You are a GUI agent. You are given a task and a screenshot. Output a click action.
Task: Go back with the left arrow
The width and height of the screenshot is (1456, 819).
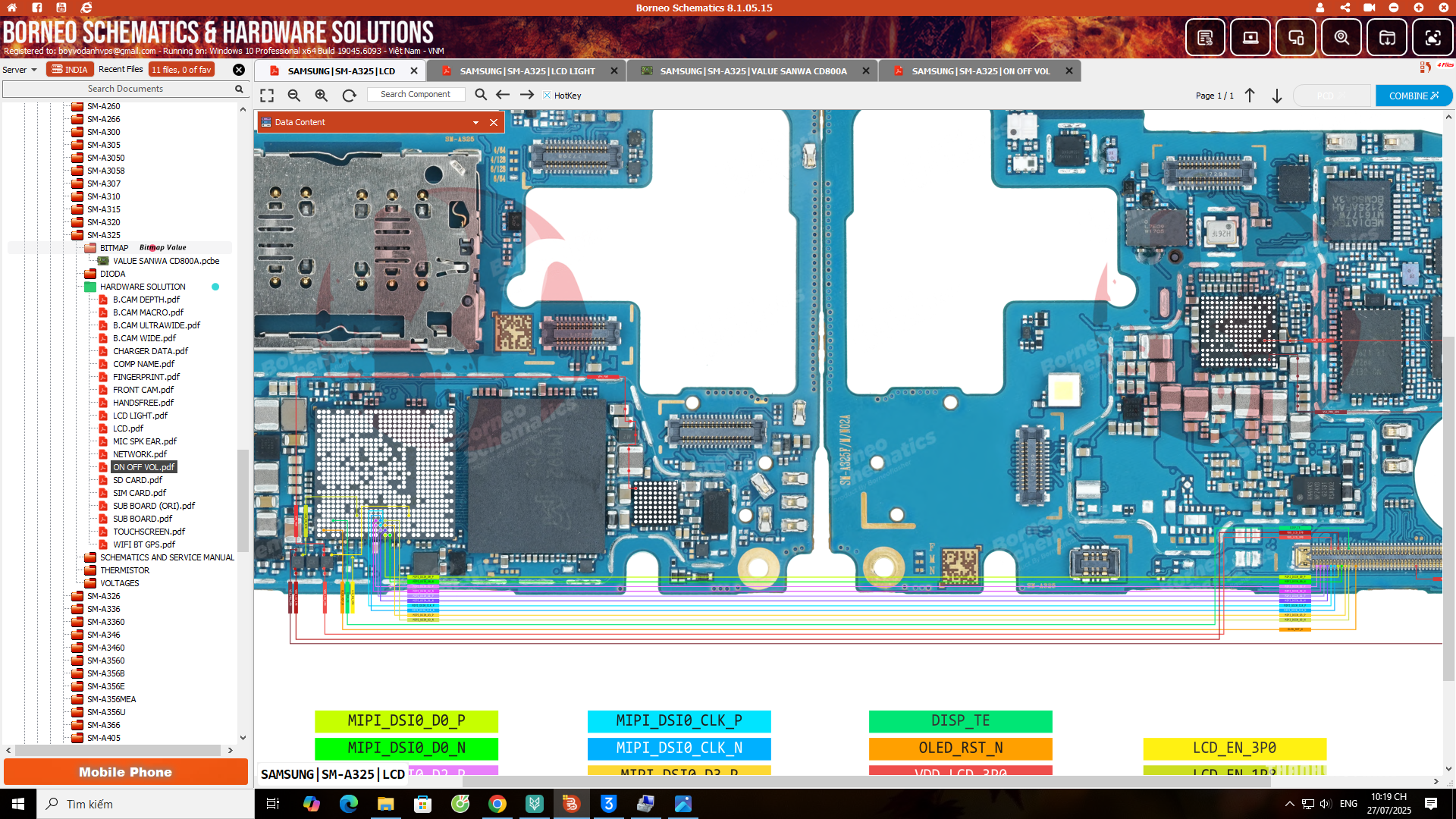click(503, 95)
